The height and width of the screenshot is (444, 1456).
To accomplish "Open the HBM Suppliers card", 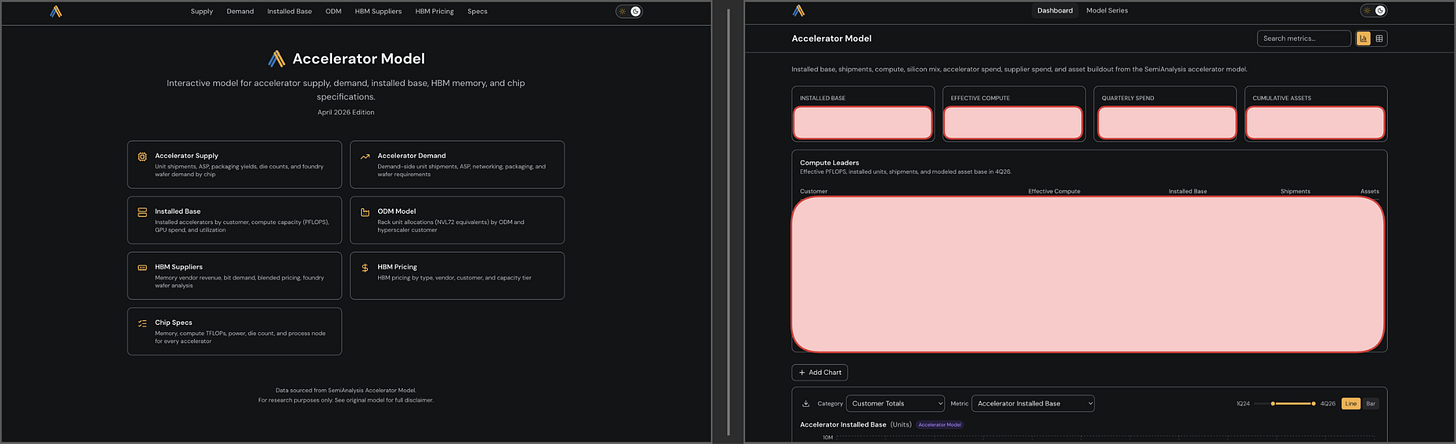I will coord(234,275).
